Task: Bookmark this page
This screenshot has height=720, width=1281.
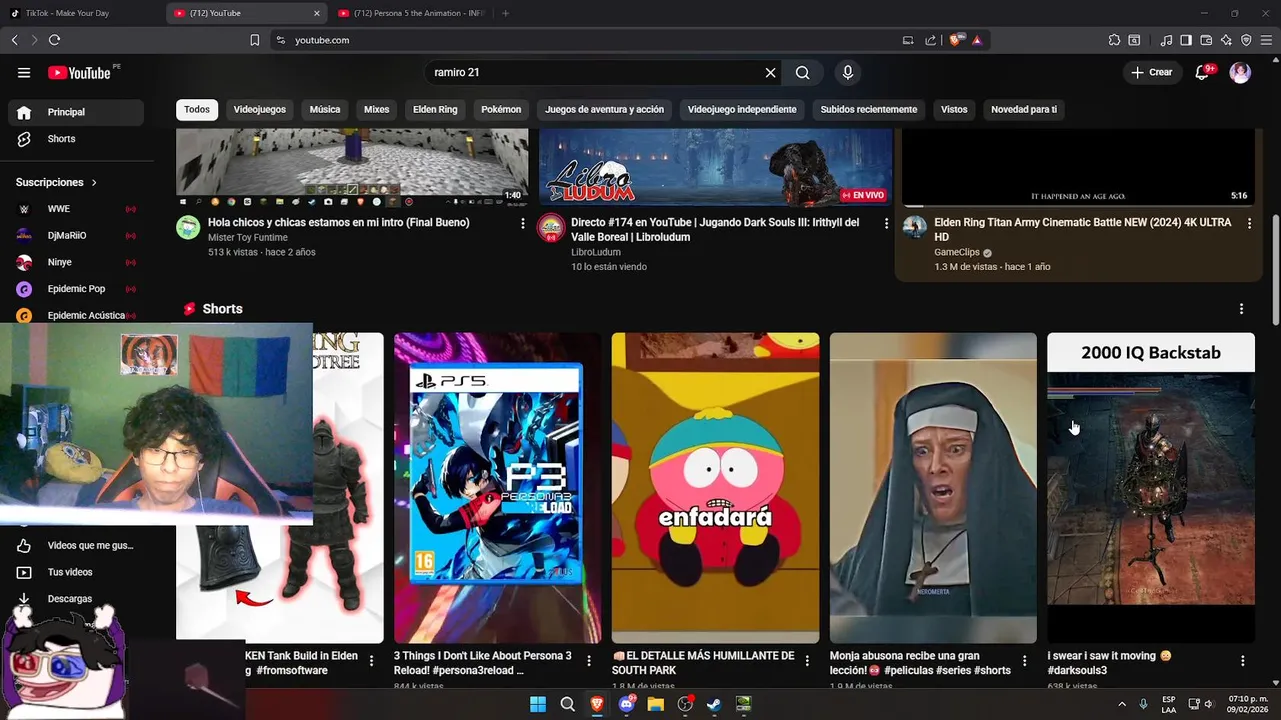Action: (x=254, y=40)
